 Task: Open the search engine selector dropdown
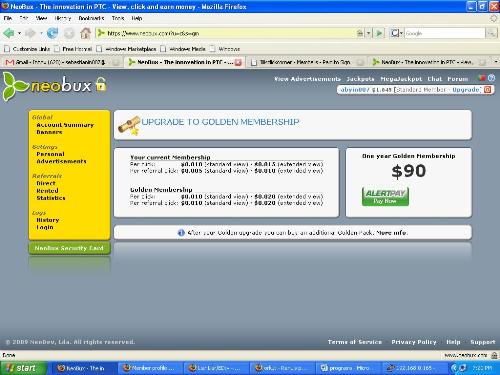[x=397, y=33]
